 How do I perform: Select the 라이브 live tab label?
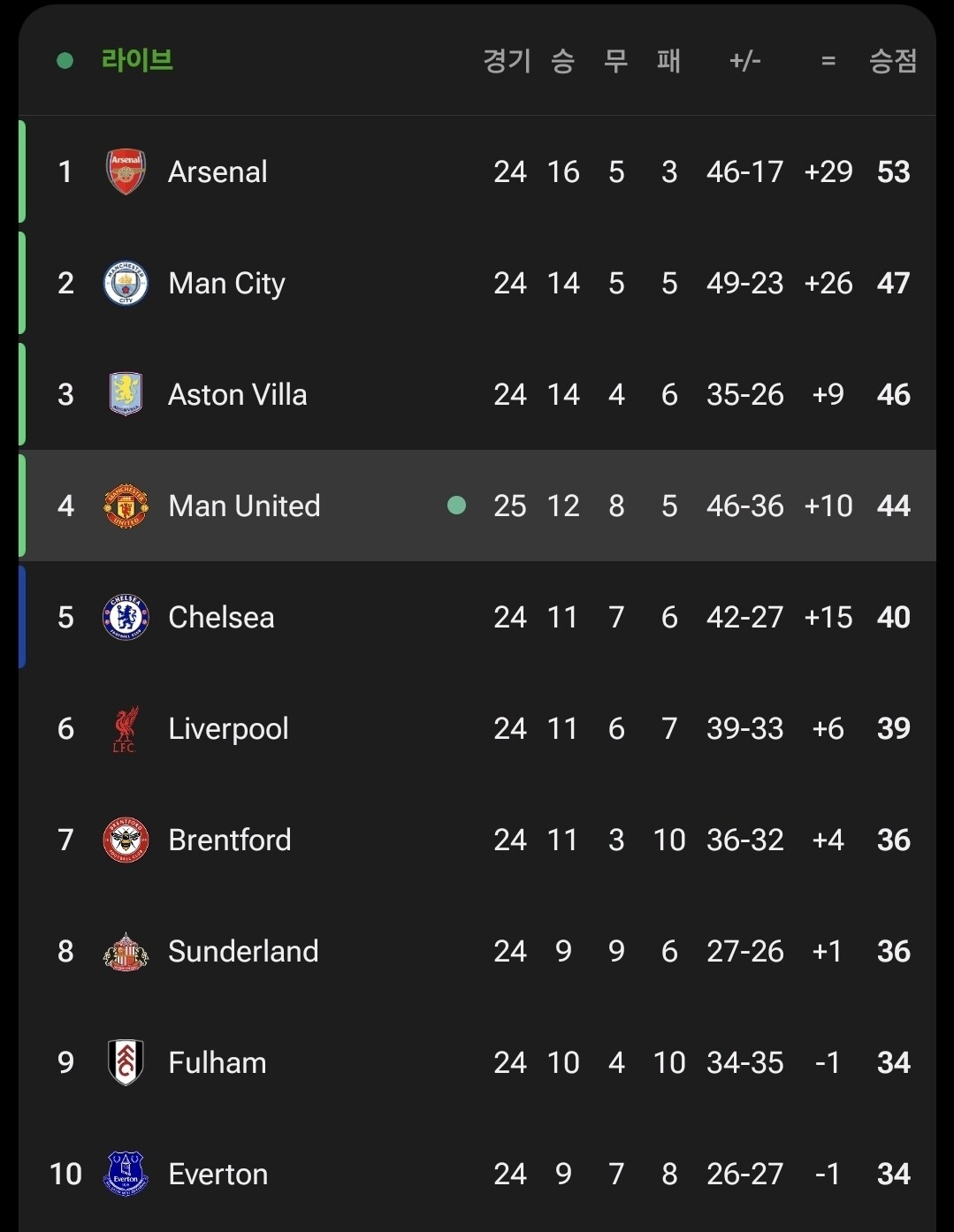pos(137,60)
